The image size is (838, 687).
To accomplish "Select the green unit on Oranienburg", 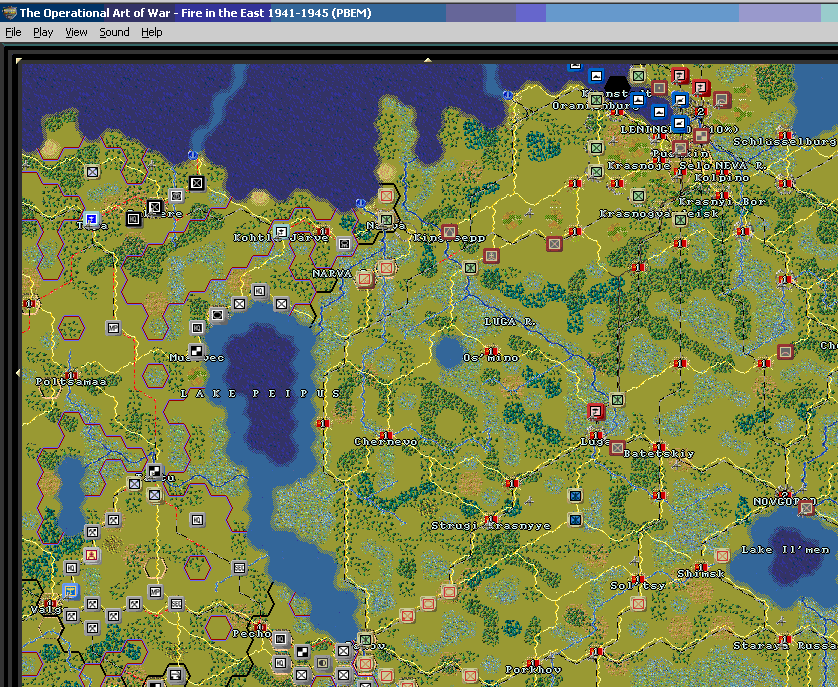I will pos(596,99).
